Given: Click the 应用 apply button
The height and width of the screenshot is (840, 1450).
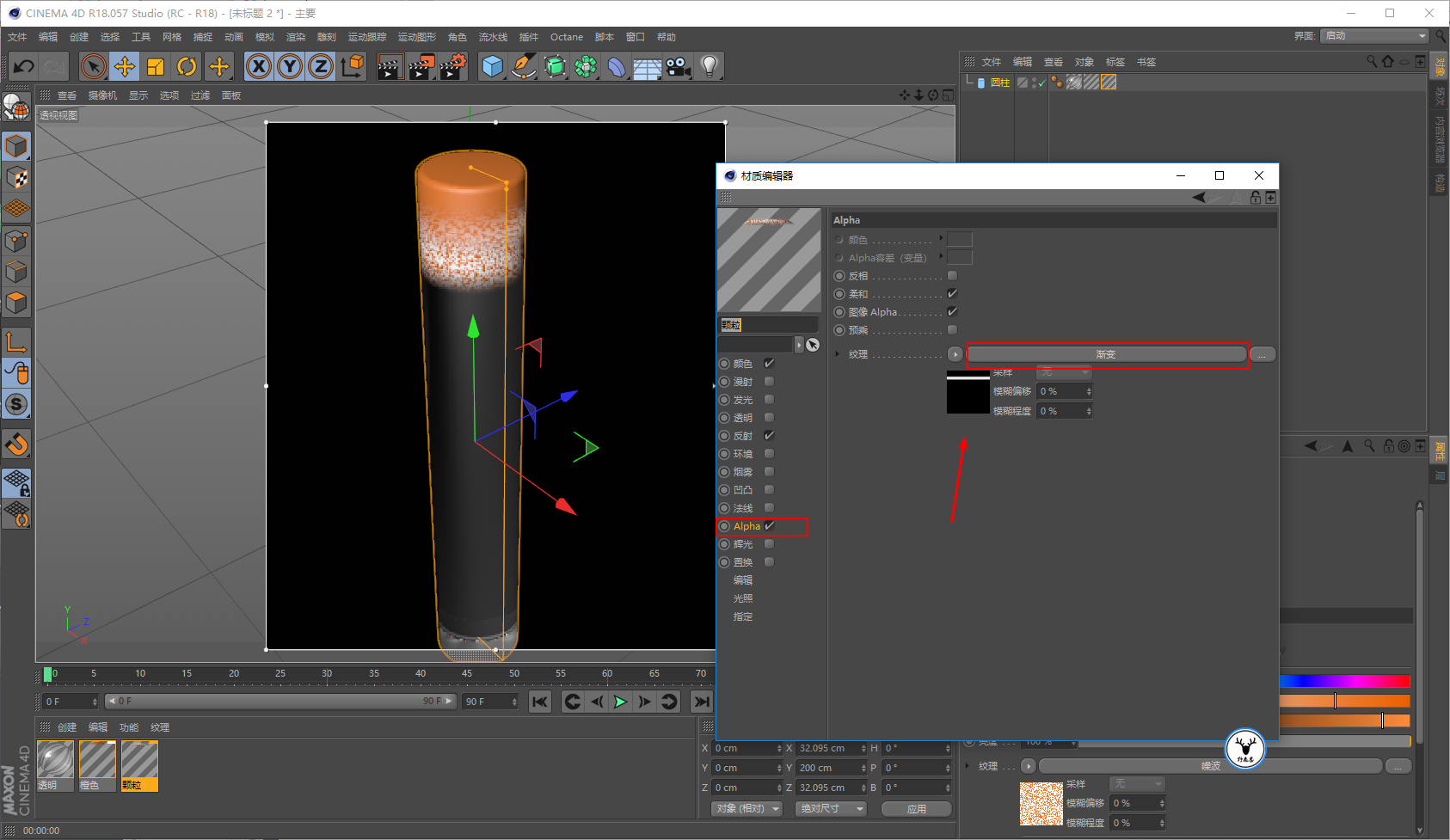Looking at the screenshot, I should click(x=917, y=809).
